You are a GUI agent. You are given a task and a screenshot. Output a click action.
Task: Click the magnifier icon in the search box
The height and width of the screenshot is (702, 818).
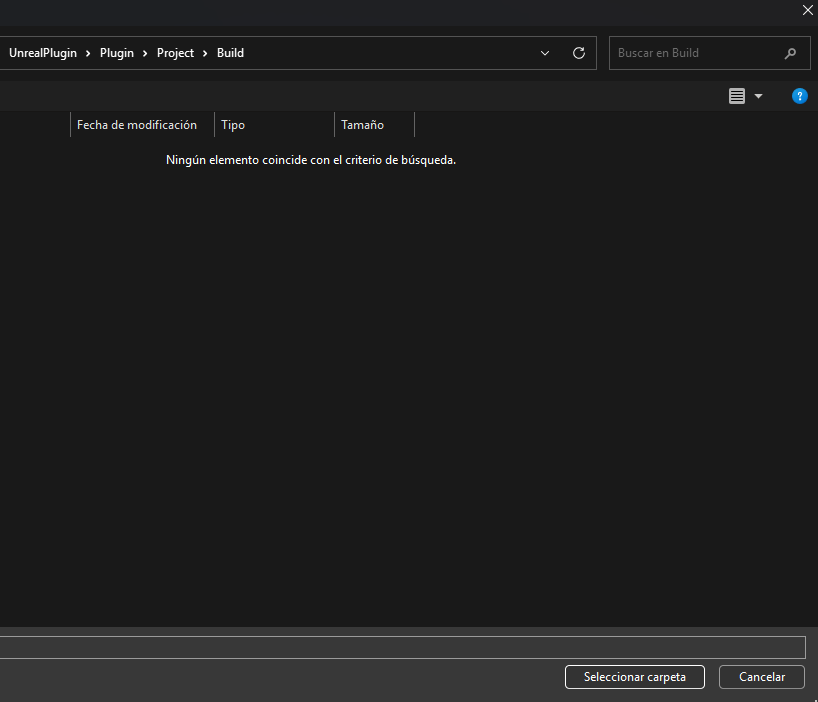pyautogui.click(x=790, y=53)
